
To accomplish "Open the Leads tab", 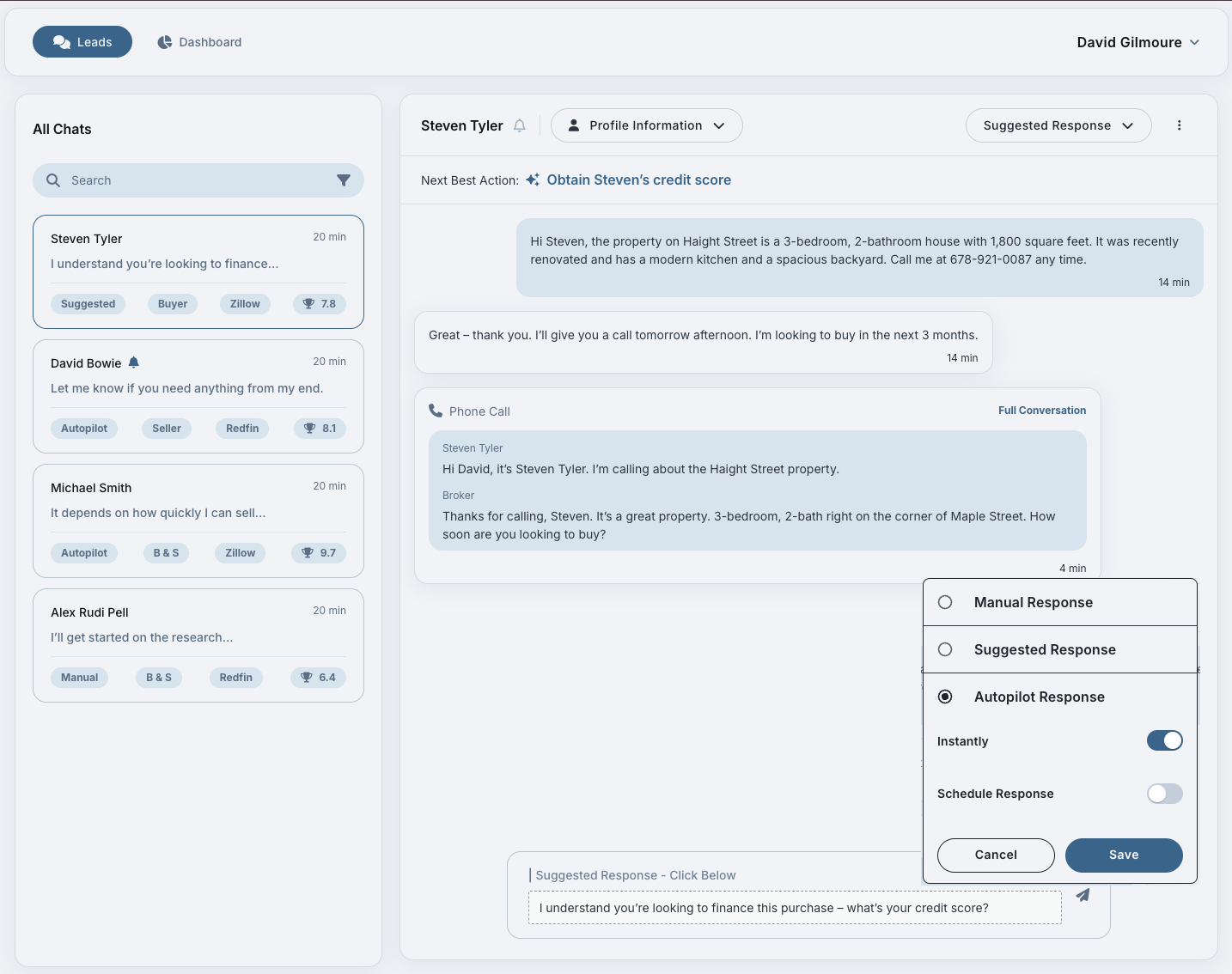I will click(x=82, y=42).
